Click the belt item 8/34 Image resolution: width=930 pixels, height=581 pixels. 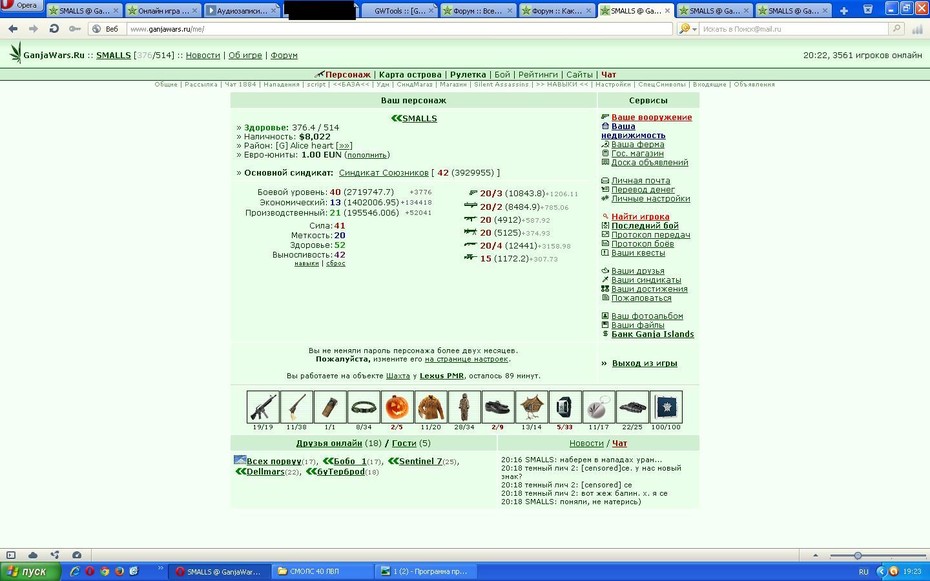364,407
